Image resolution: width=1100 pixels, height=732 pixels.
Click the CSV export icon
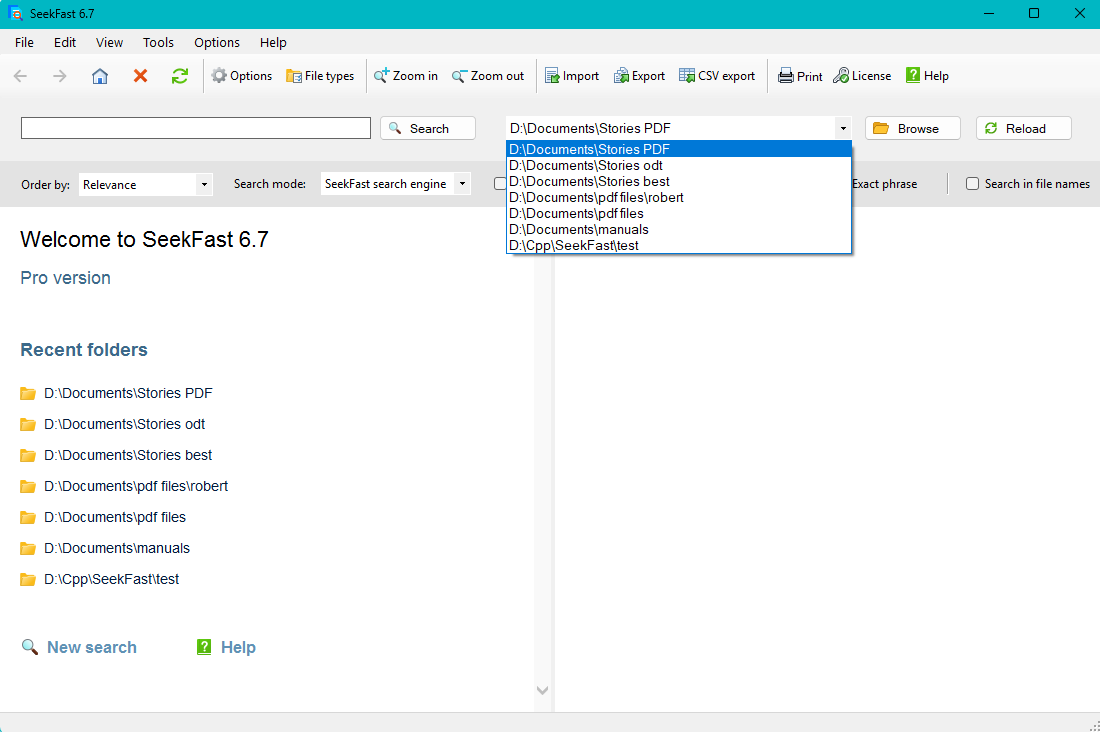click(716, 75)
